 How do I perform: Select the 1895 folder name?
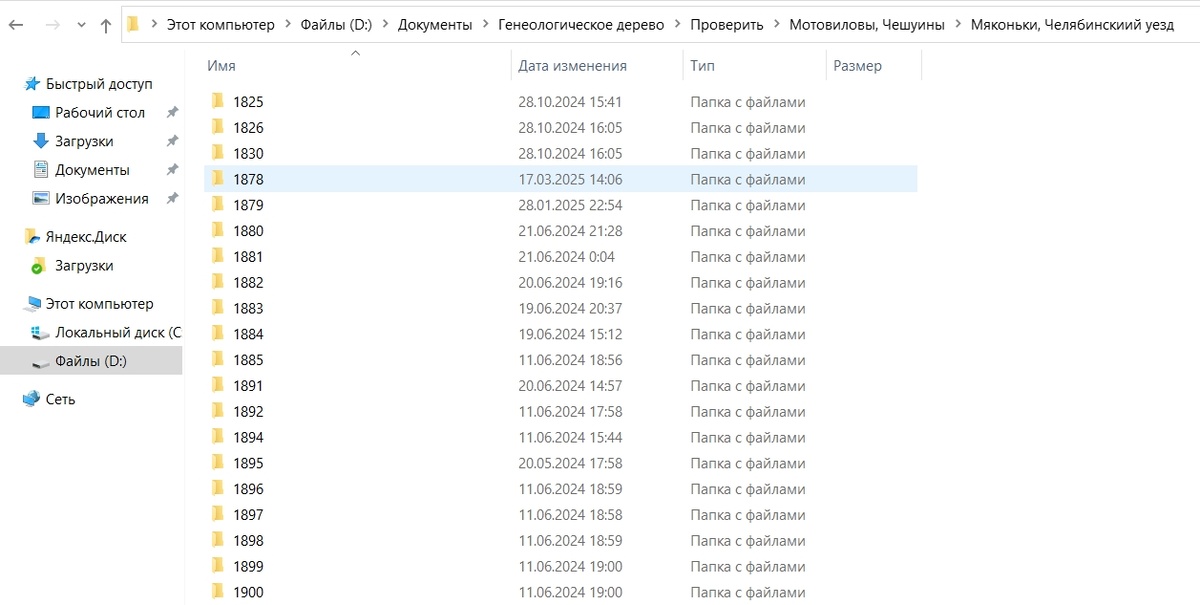click(248, 464)
